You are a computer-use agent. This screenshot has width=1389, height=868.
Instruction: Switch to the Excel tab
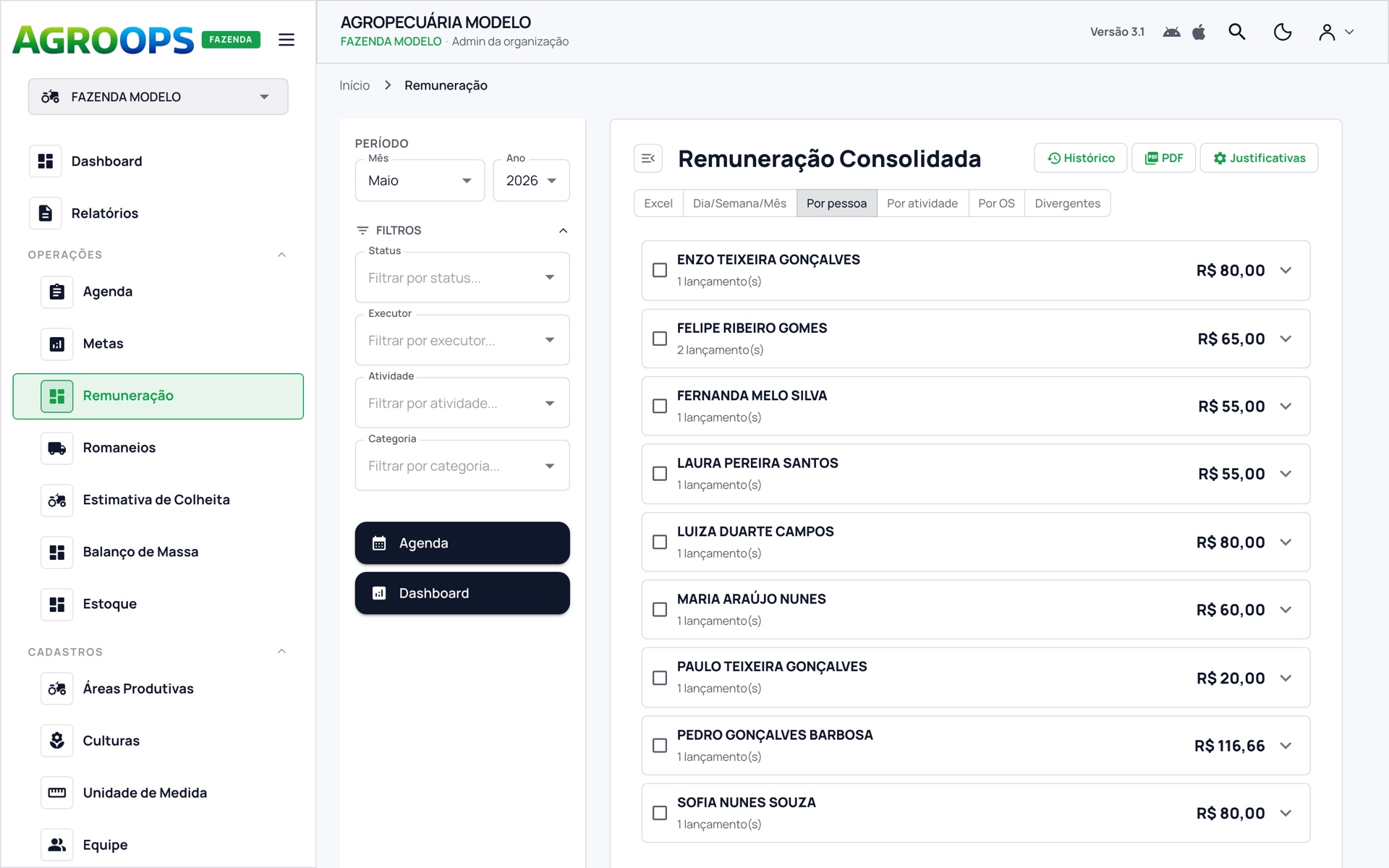point(658,203)
